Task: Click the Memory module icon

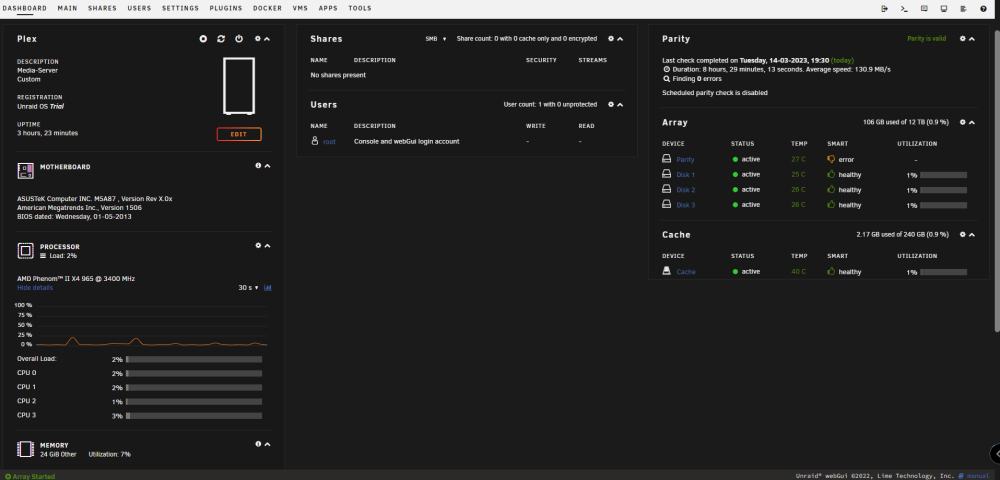Action: (25, 449)
